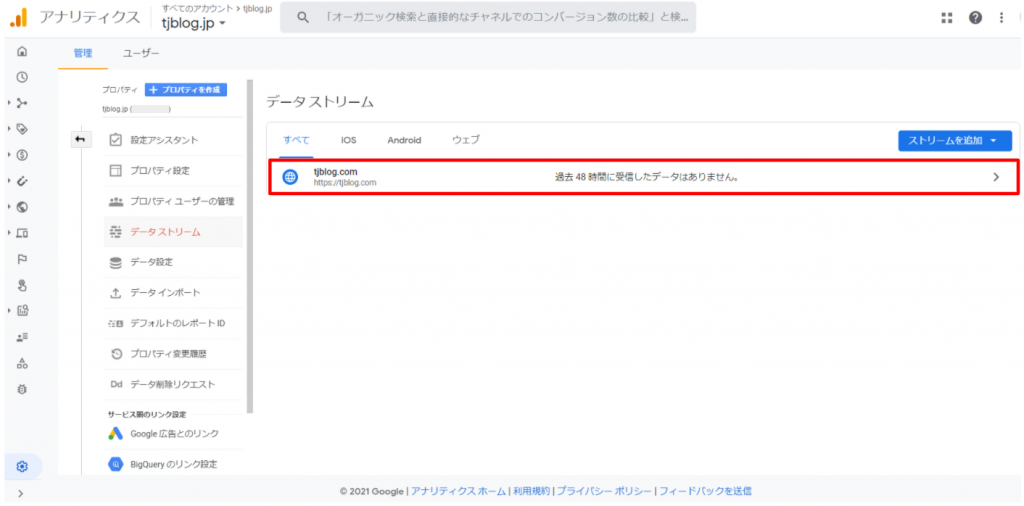Open the Help question mark icon

(975, 18)
